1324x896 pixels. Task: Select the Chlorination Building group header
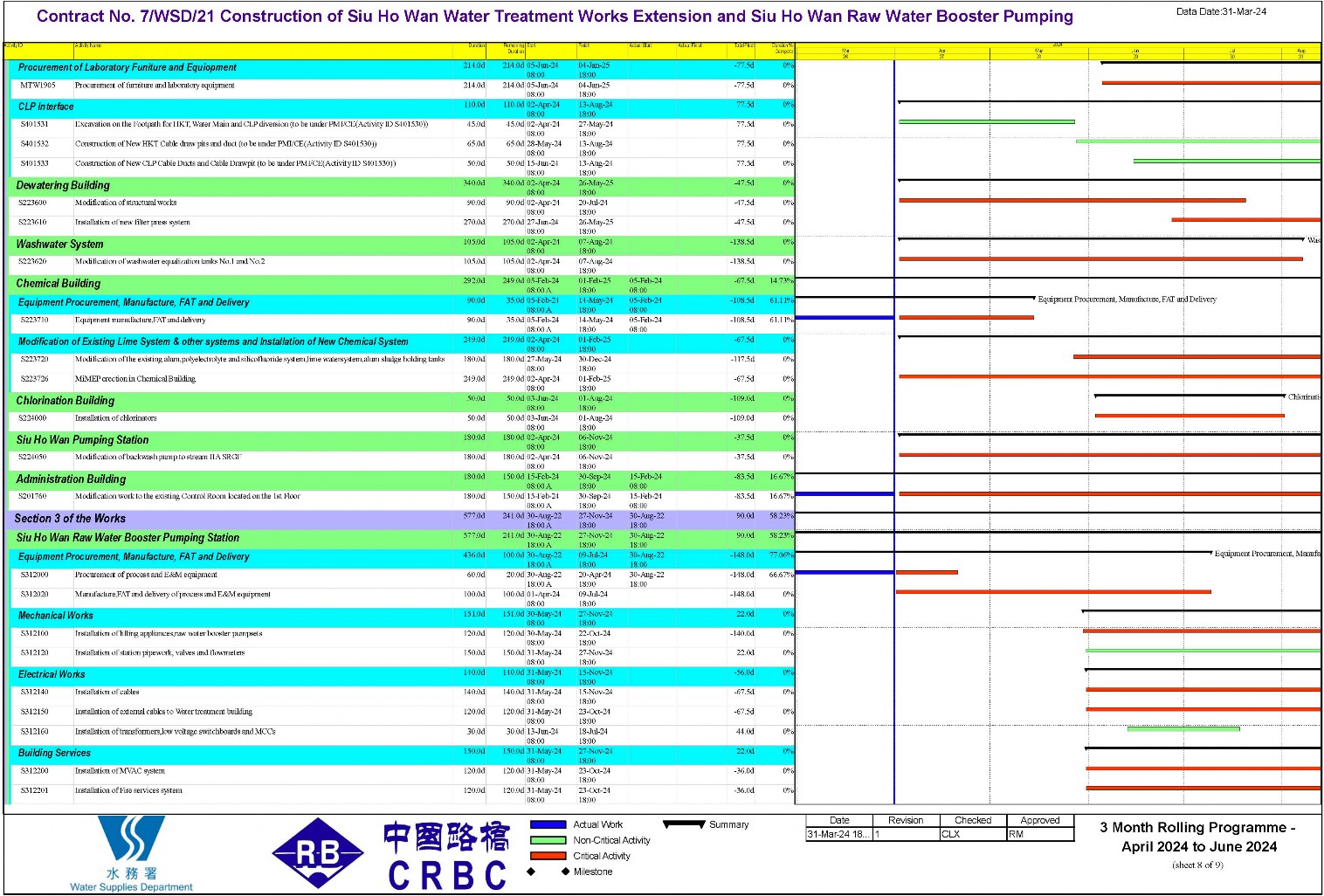coord(402,401)
